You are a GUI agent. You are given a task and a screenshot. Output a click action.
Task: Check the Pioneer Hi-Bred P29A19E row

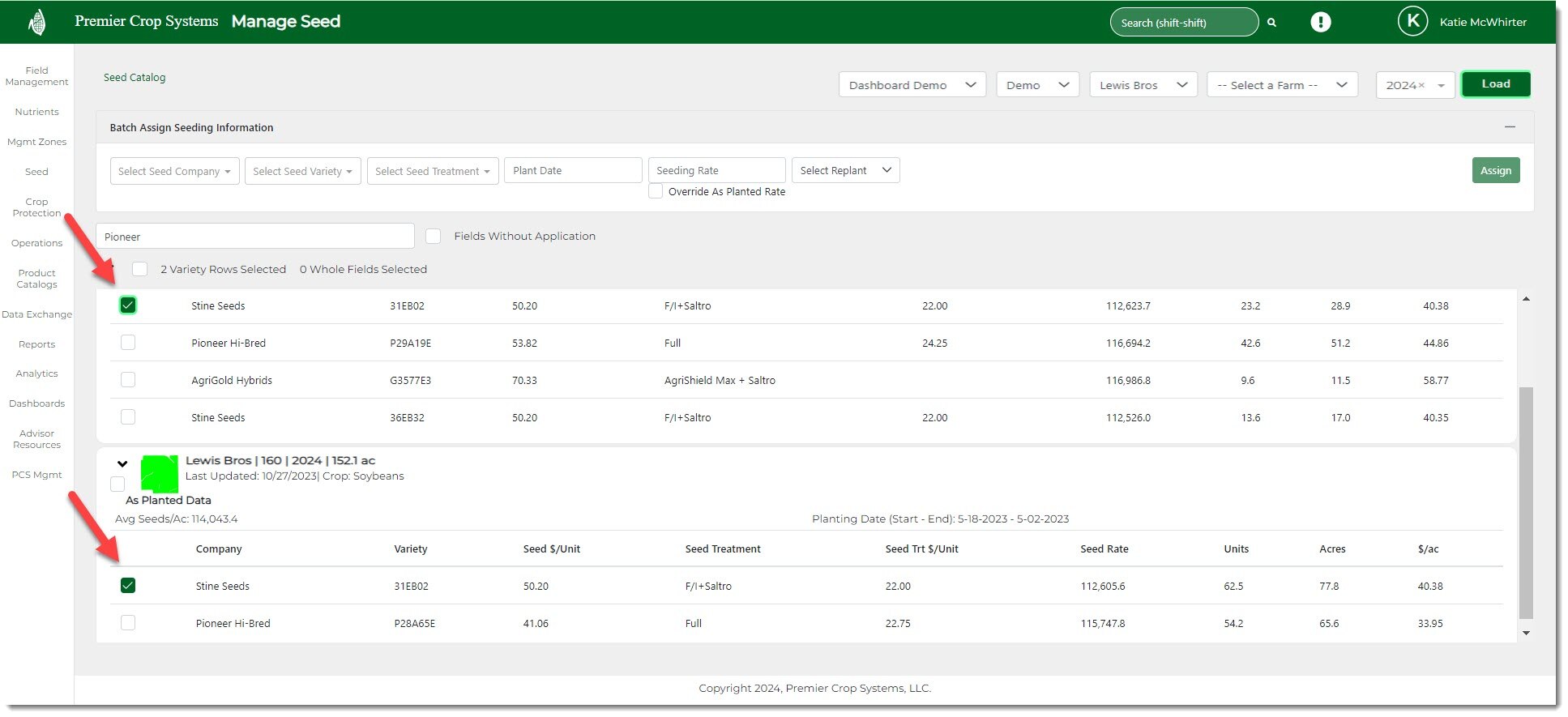pyautogui.click(x=128, y=343)
